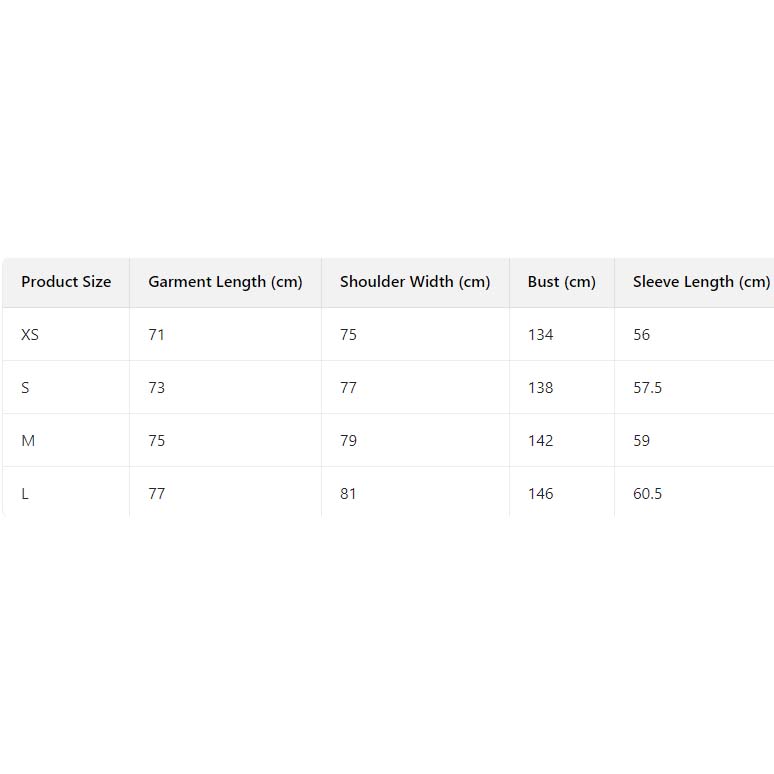
Task: Click the Garment Length (cm) header
Action: 225,282
